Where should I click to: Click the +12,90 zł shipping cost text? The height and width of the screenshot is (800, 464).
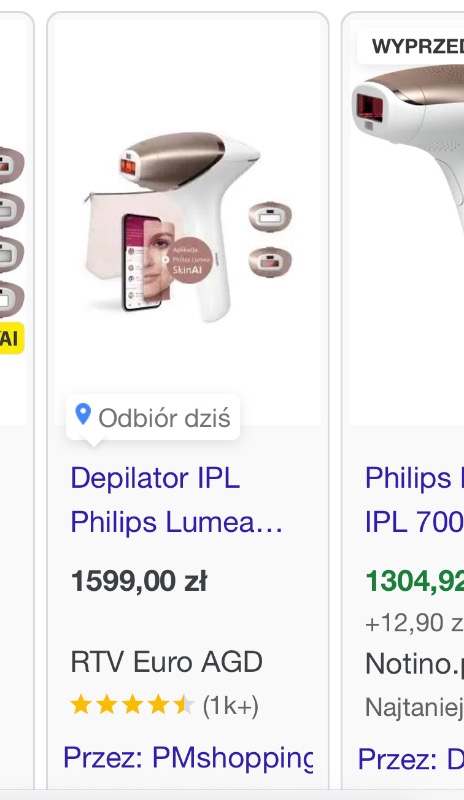click(414, 623)
